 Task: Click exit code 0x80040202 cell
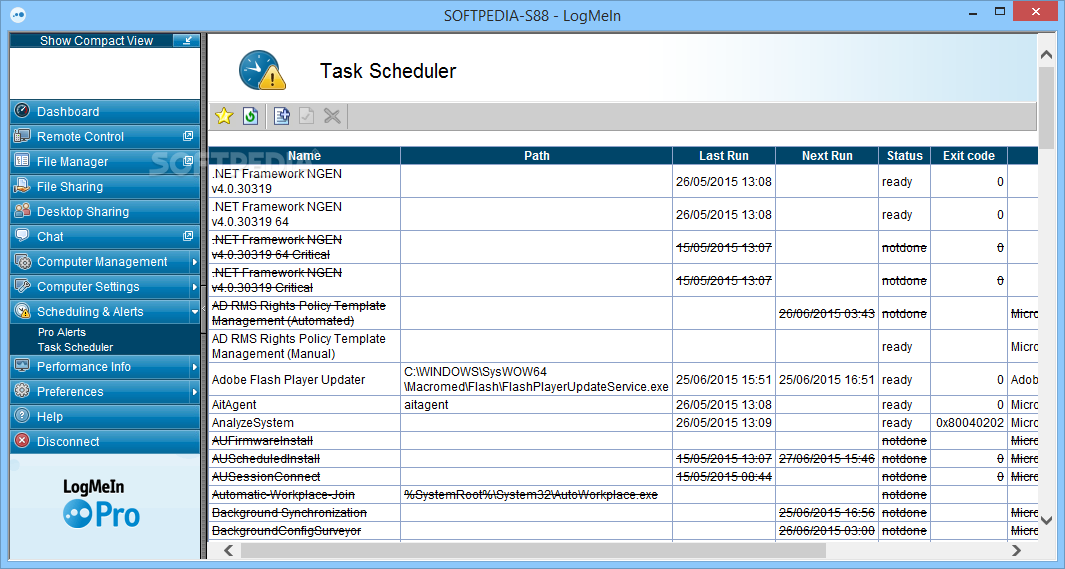969,422
